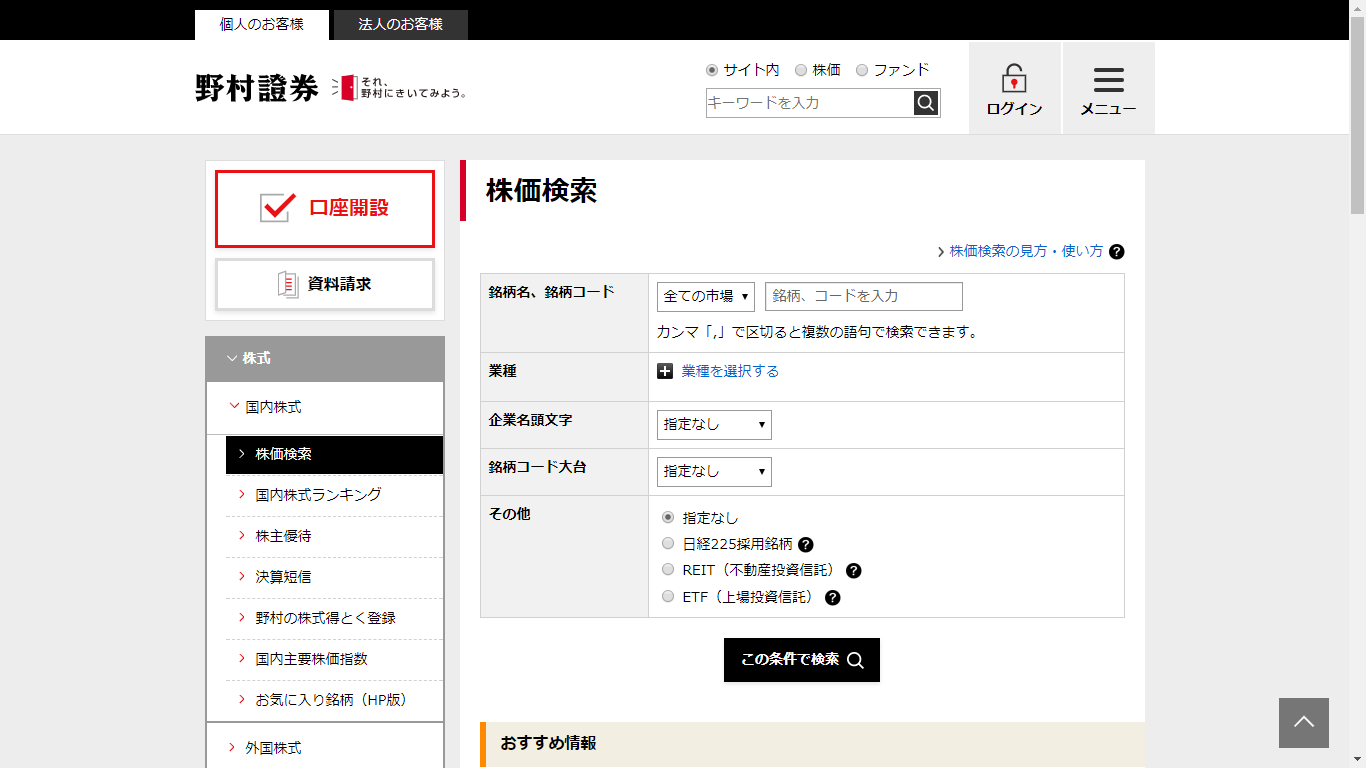Open login via the padlock icon
This screenshot has width=1366, height=768.
point(1014,79)
